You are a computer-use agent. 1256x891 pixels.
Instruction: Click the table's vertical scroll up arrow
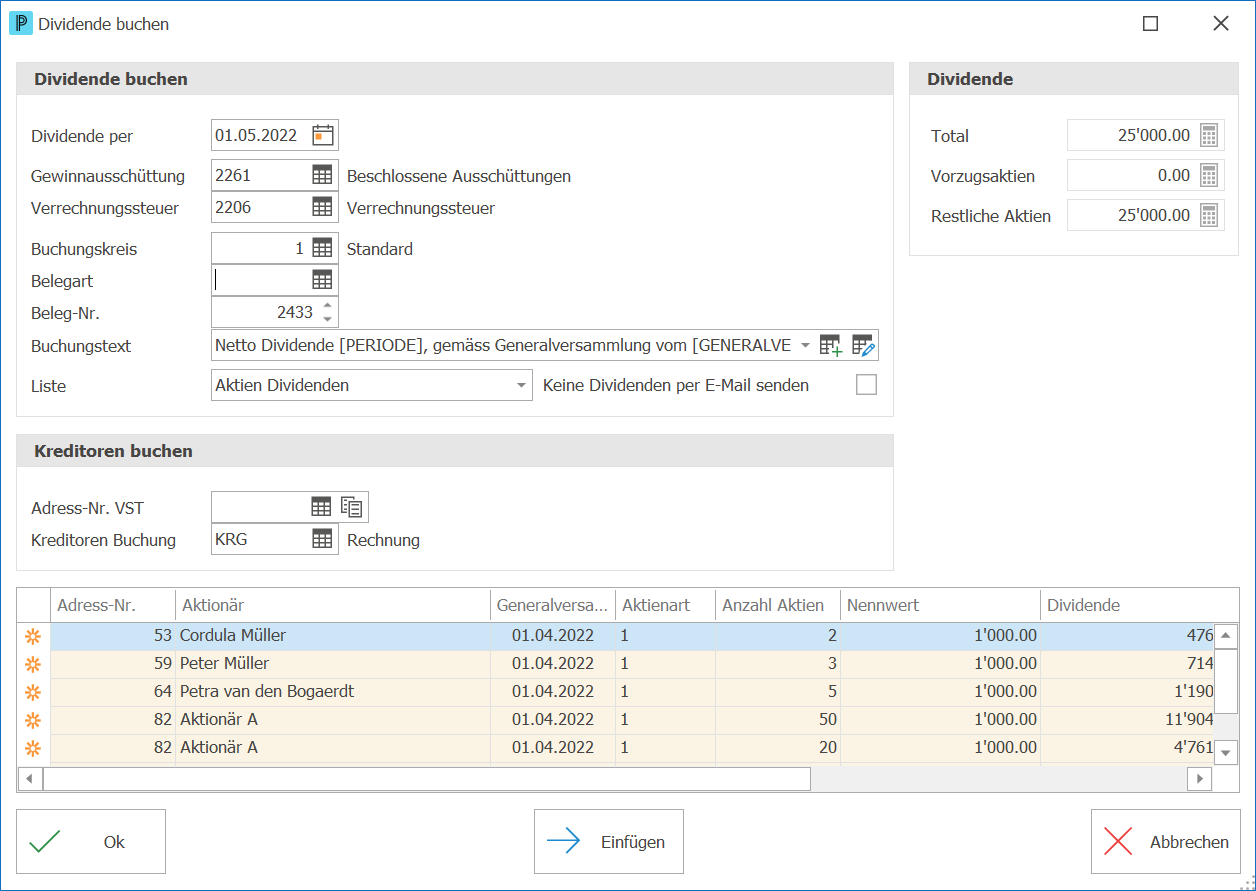pyautogui.click(x=1227, y=636)
